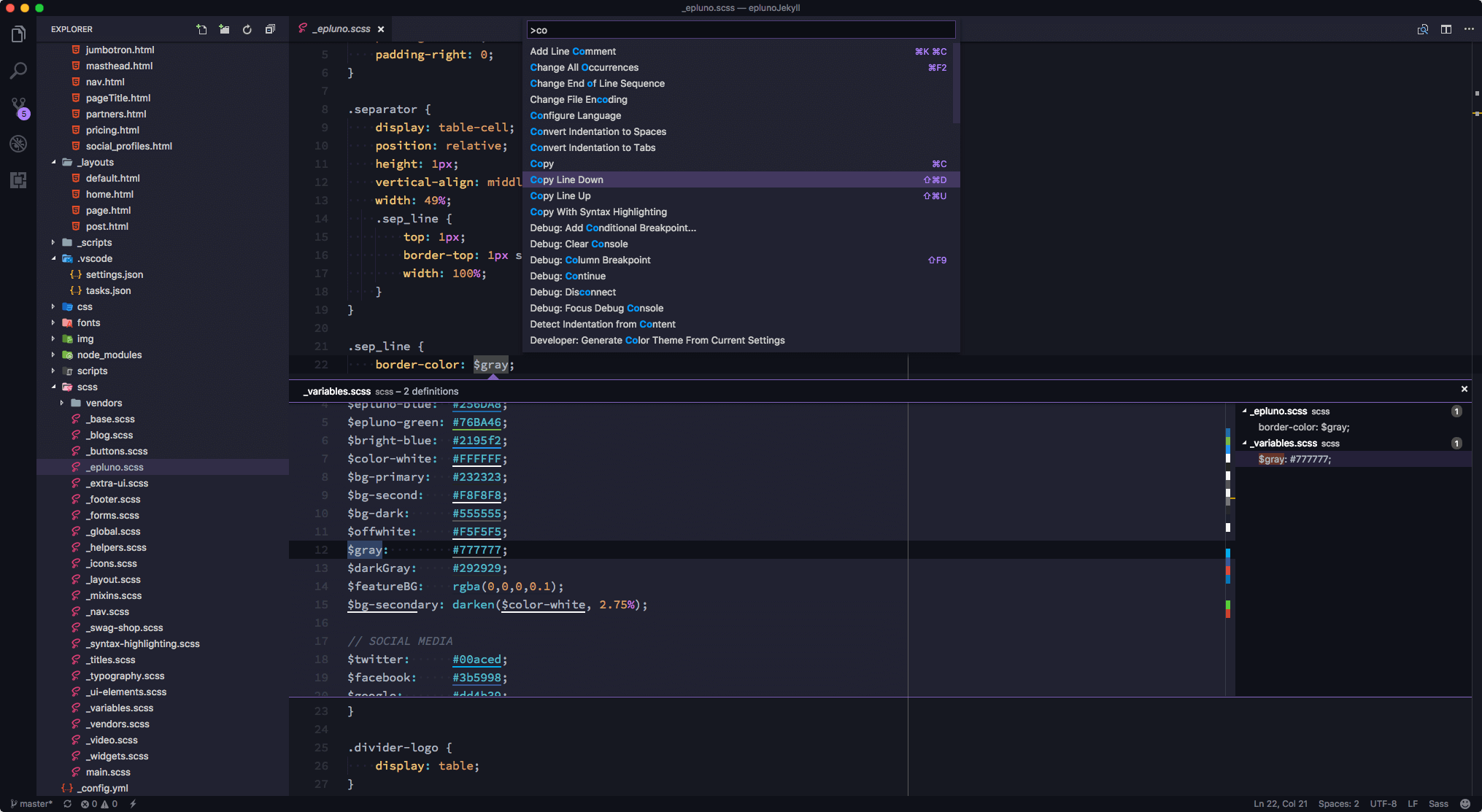The height and width of the screenshot is (812, 1482).
Task: Click the #76BA46 color value in peek editor
Action: tap(476, 422)
